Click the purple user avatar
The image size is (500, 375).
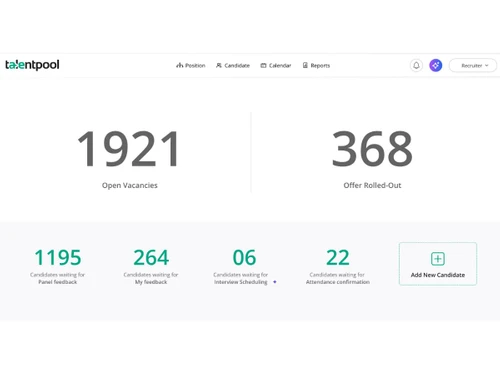click(x=436, y=65)
